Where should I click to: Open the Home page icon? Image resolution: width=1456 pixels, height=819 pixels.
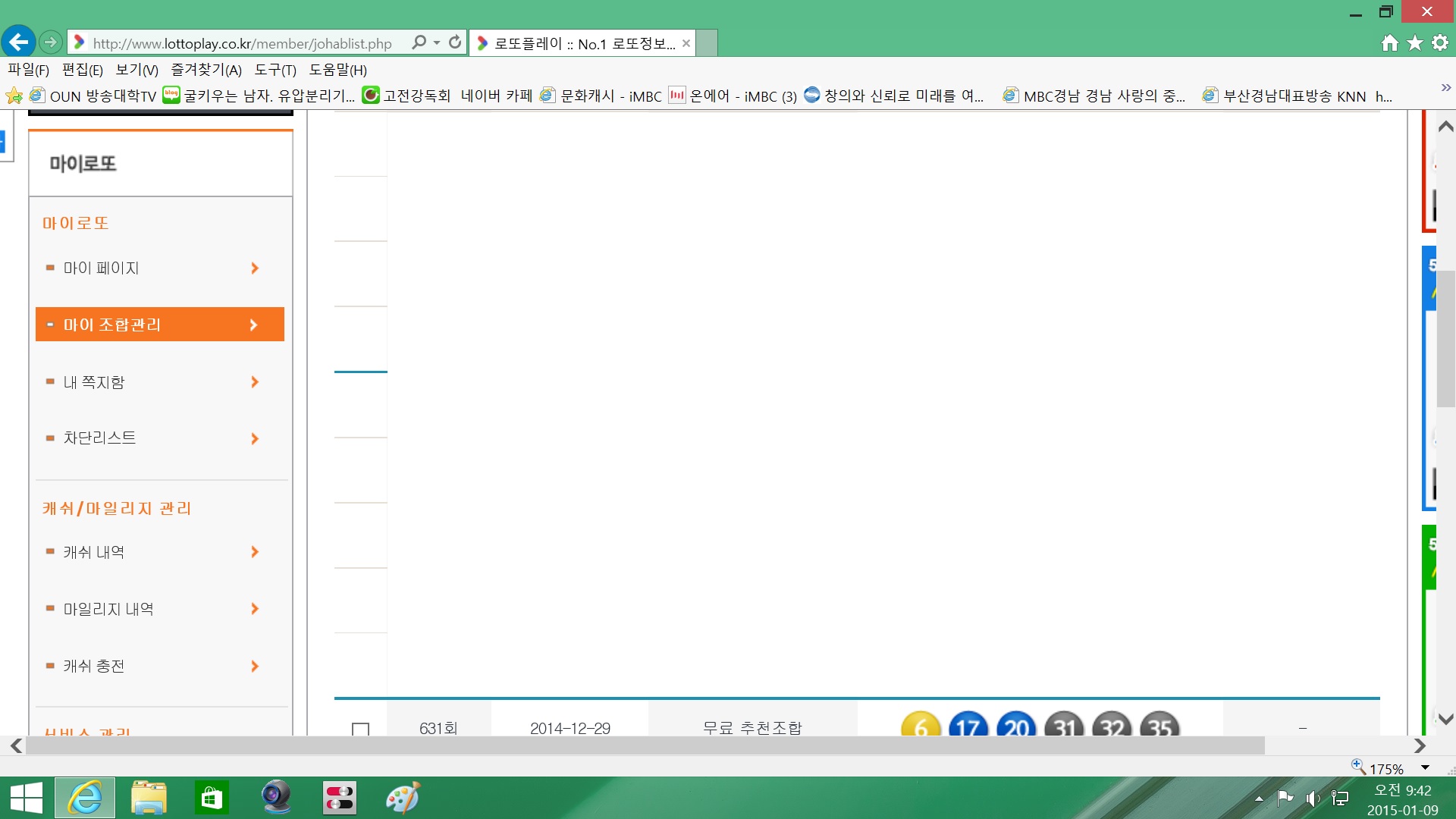pyautogui.click(x=1389, y=43)
